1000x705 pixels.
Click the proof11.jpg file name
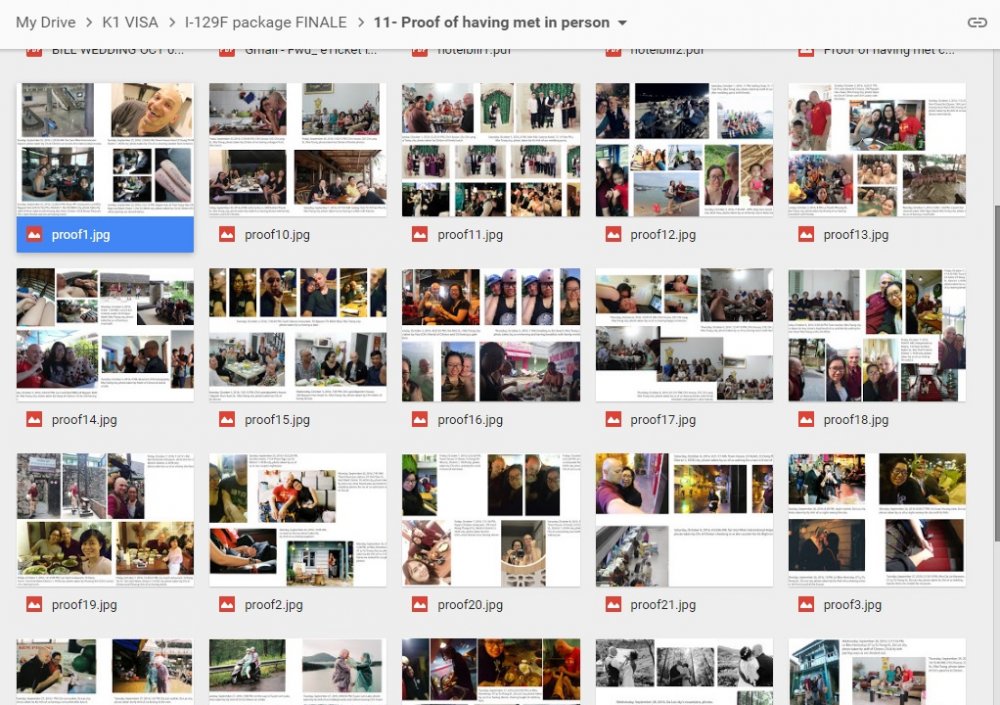[x=470, y=235]
